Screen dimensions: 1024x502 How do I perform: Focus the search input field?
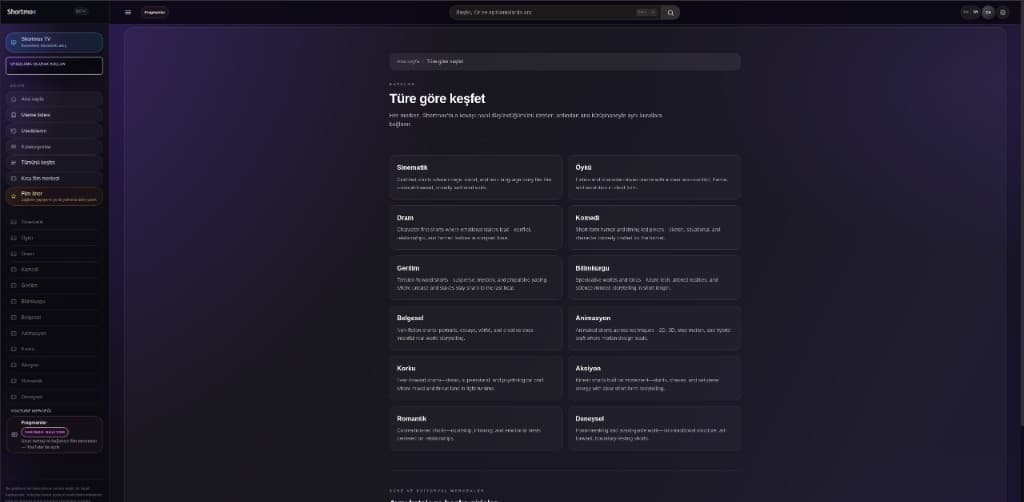point(555,12)
